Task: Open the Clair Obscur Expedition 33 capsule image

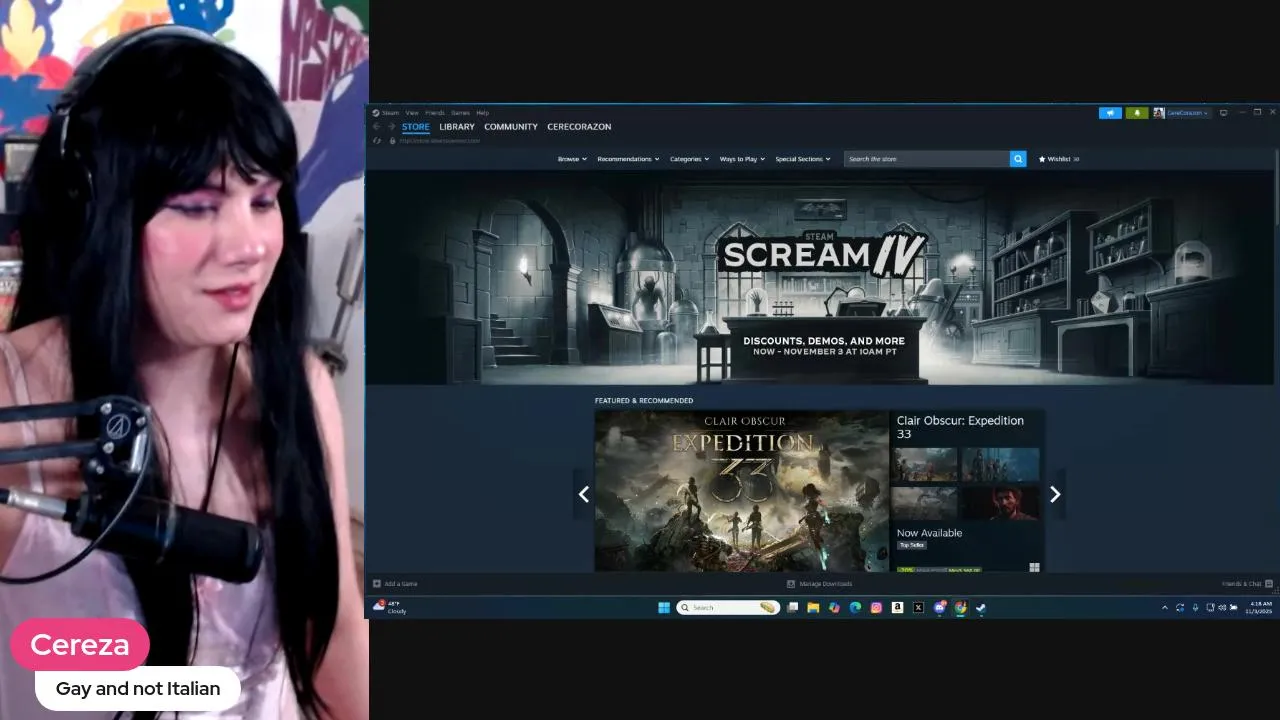Action: coord(742,491)
